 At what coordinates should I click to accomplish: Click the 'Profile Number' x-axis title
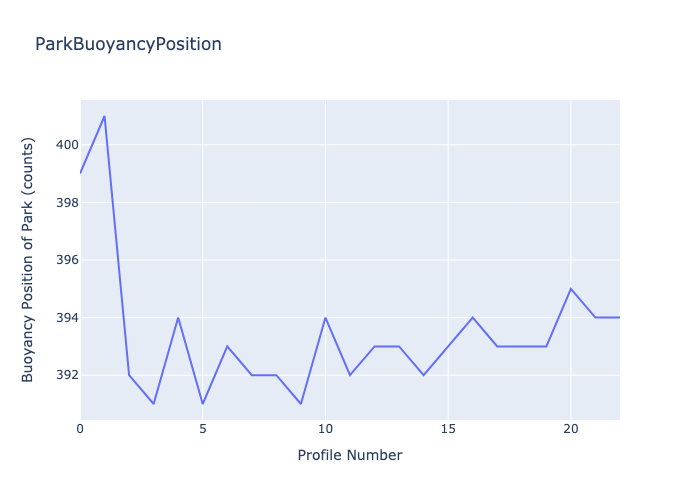tap(350, 456)
